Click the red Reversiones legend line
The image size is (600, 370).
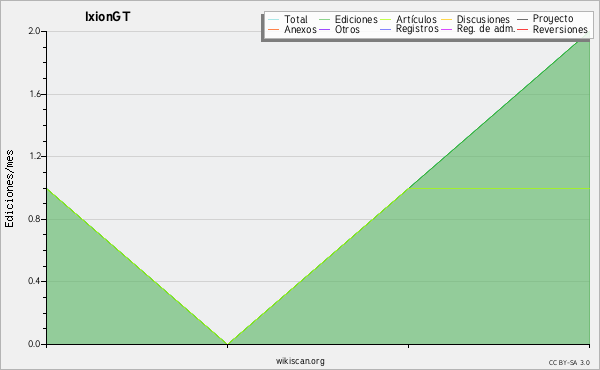click(x=522, y=29)
